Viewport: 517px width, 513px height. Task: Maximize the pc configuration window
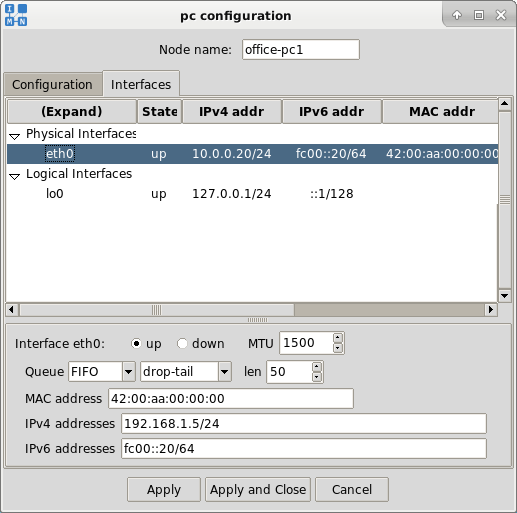point(479,15)
